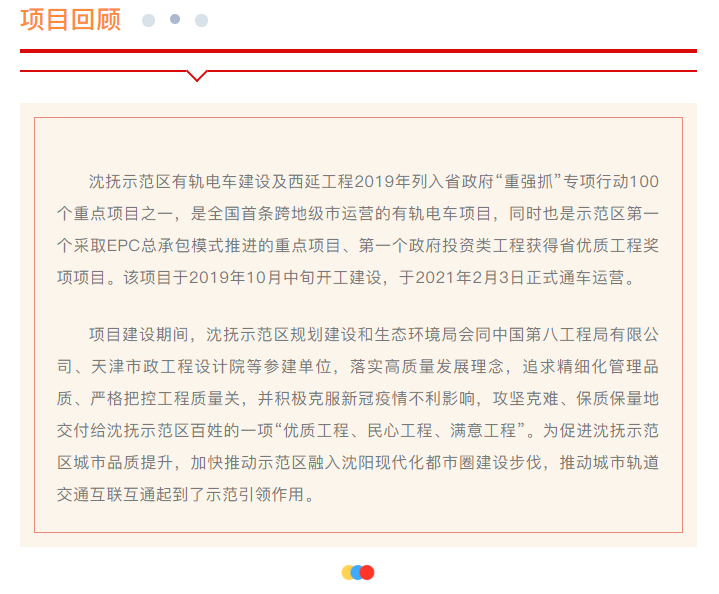Click the line ending 交通互联互通起到了示范引领作用

pyautogui.click(x=186, y=494)
